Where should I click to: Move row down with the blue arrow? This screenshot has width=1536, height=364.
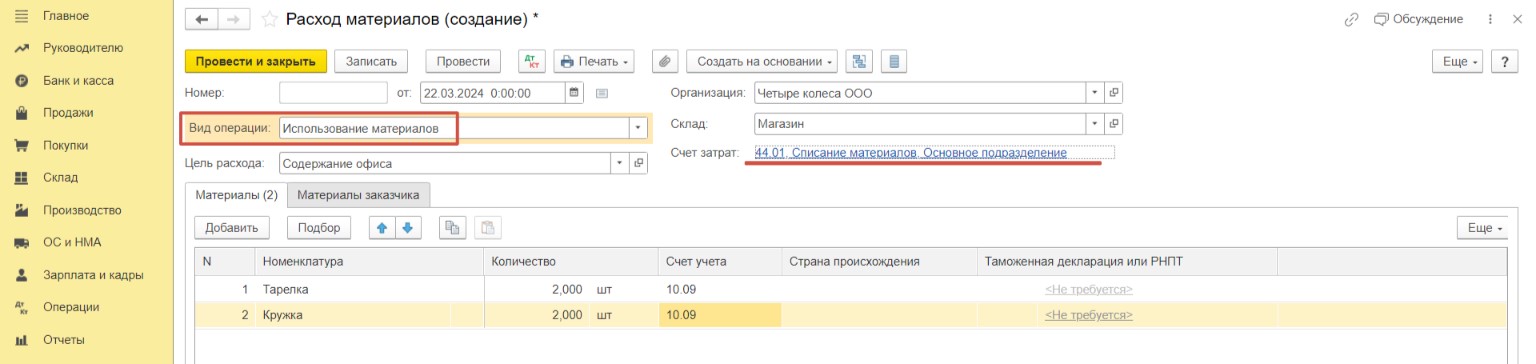pyautogui.click(x=407, y=227)
